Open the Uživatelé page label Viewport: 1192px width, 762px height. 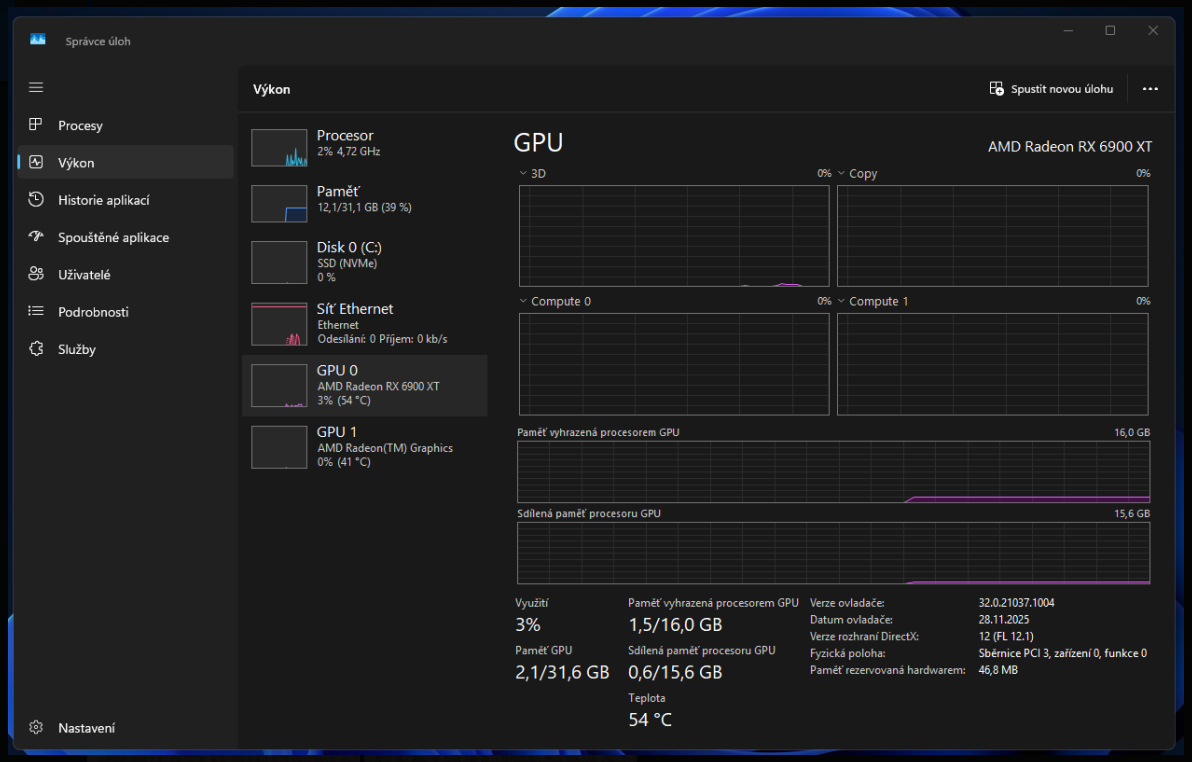pos(84,275)
